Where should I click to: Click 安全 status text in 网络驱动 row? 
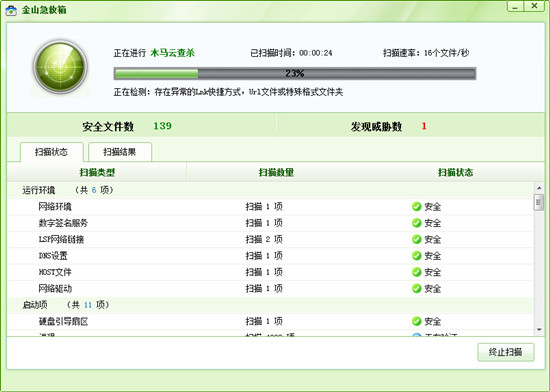pos(432,289)
